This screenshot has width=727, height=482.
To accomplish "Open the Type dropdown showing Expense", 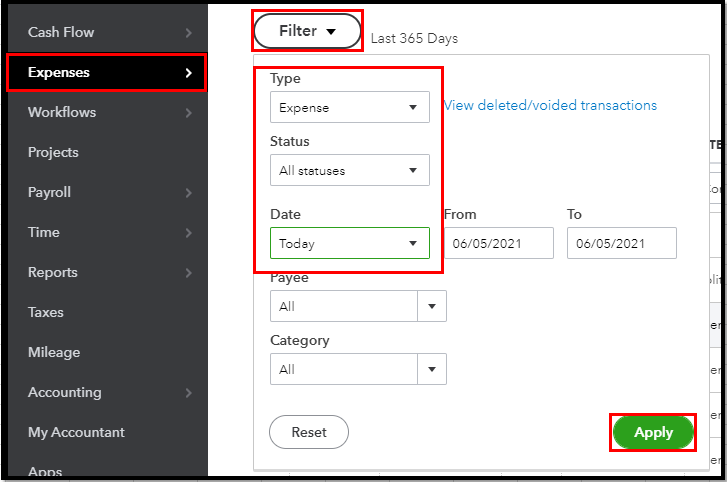I will [349, 107].
